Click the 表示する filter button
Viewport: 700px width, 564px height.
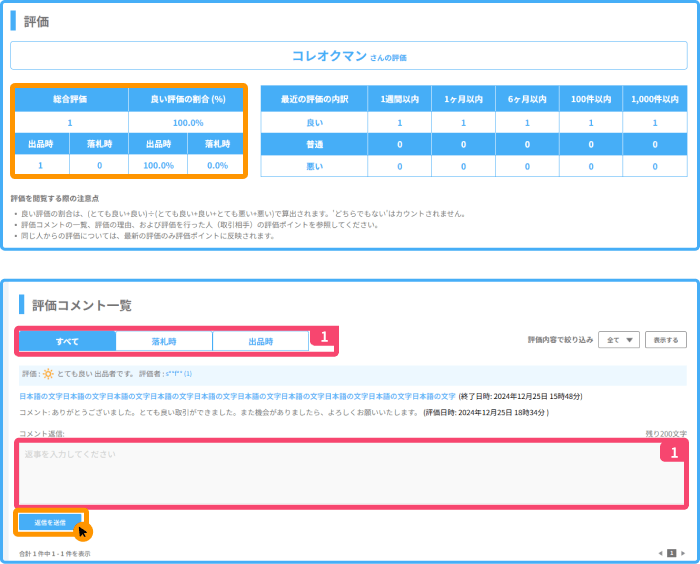[x=666, y=340]
